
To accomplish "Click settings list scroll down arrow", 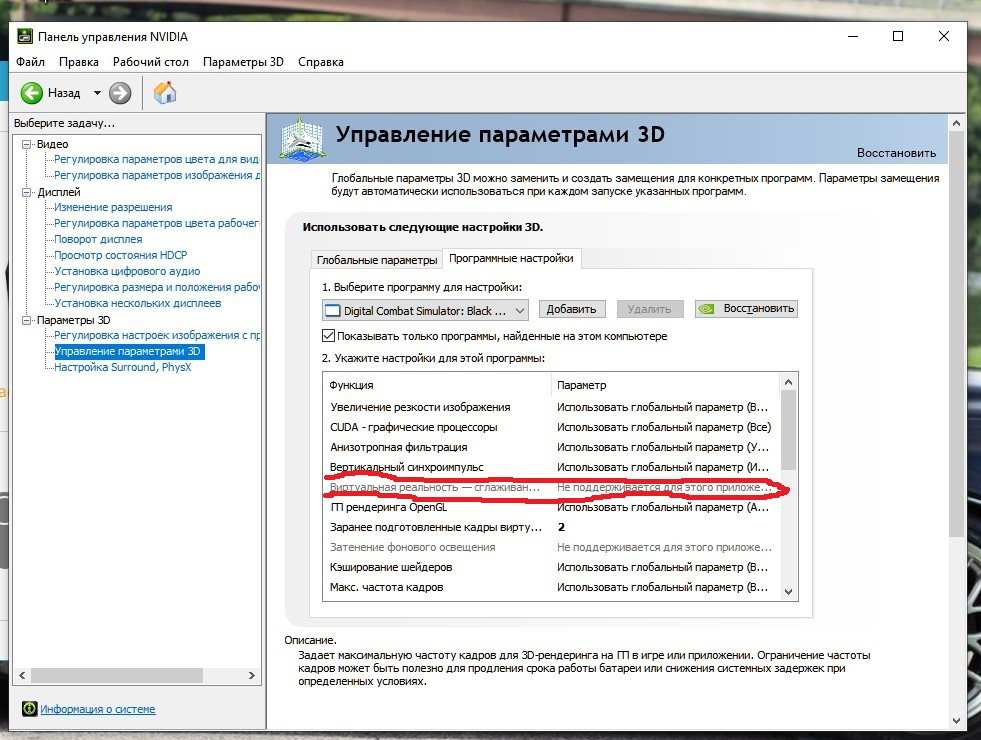I will pos(788,591).
